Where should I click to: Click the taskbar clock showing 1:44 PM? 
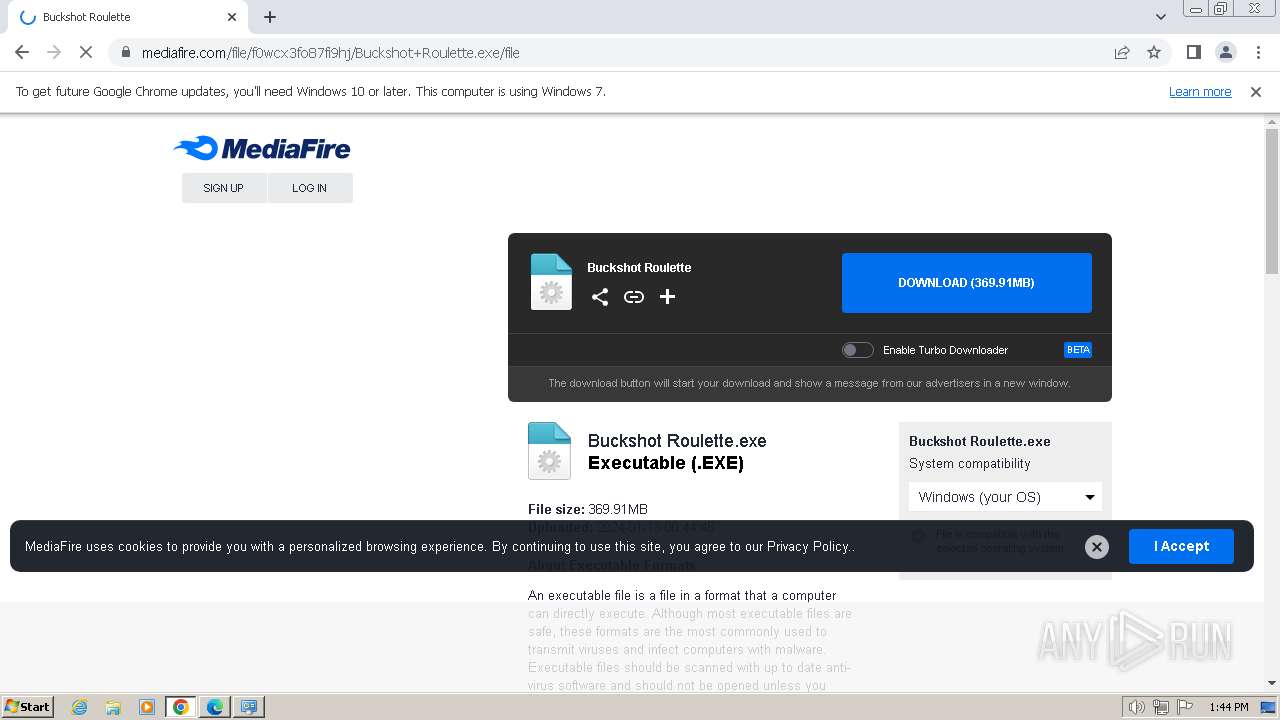click(1228, 707)
